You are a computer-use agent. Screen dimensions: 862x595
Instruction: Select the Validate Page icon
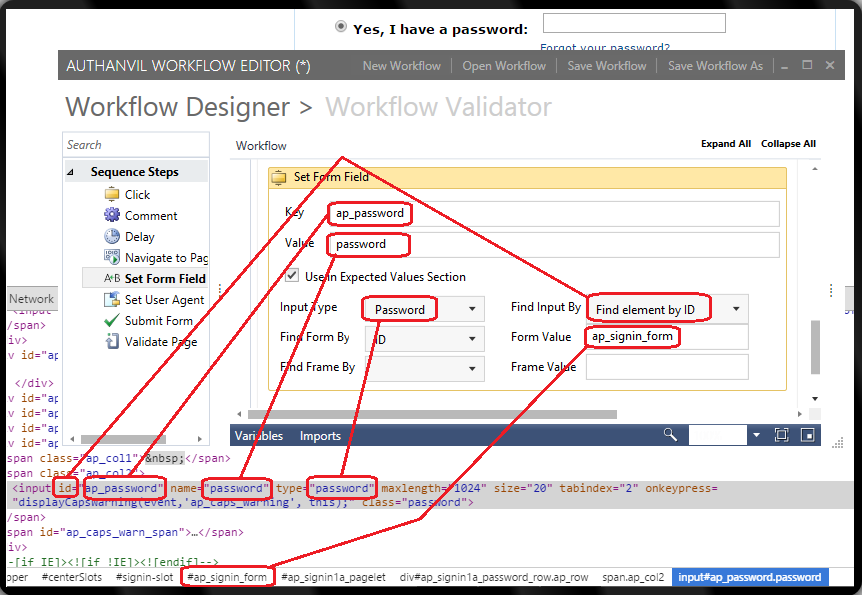(x=112, y=341)
